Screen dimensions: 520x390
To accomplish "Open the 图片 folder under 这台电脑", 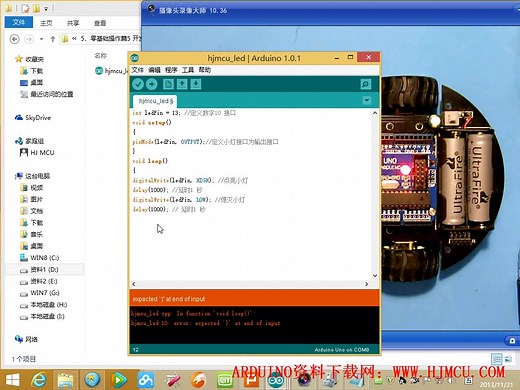I will [x=37, y=199].
